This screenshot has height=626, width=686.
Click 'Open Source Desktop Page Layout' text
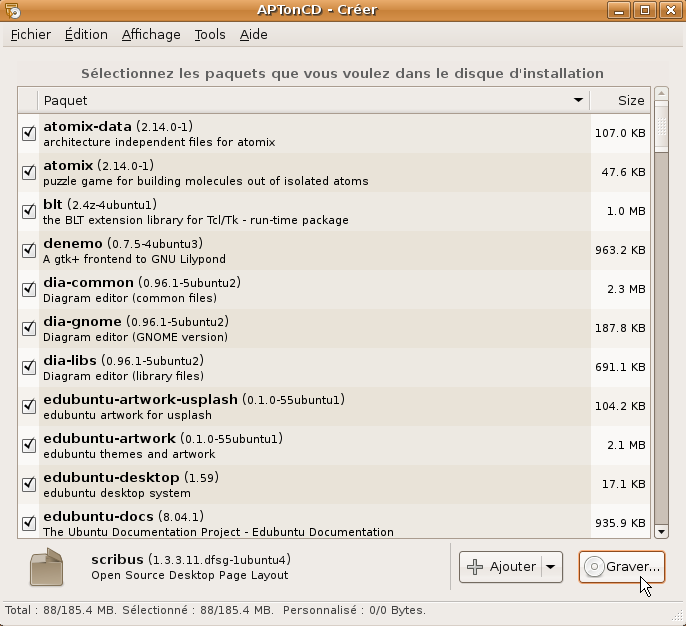[x=189, y=575]
